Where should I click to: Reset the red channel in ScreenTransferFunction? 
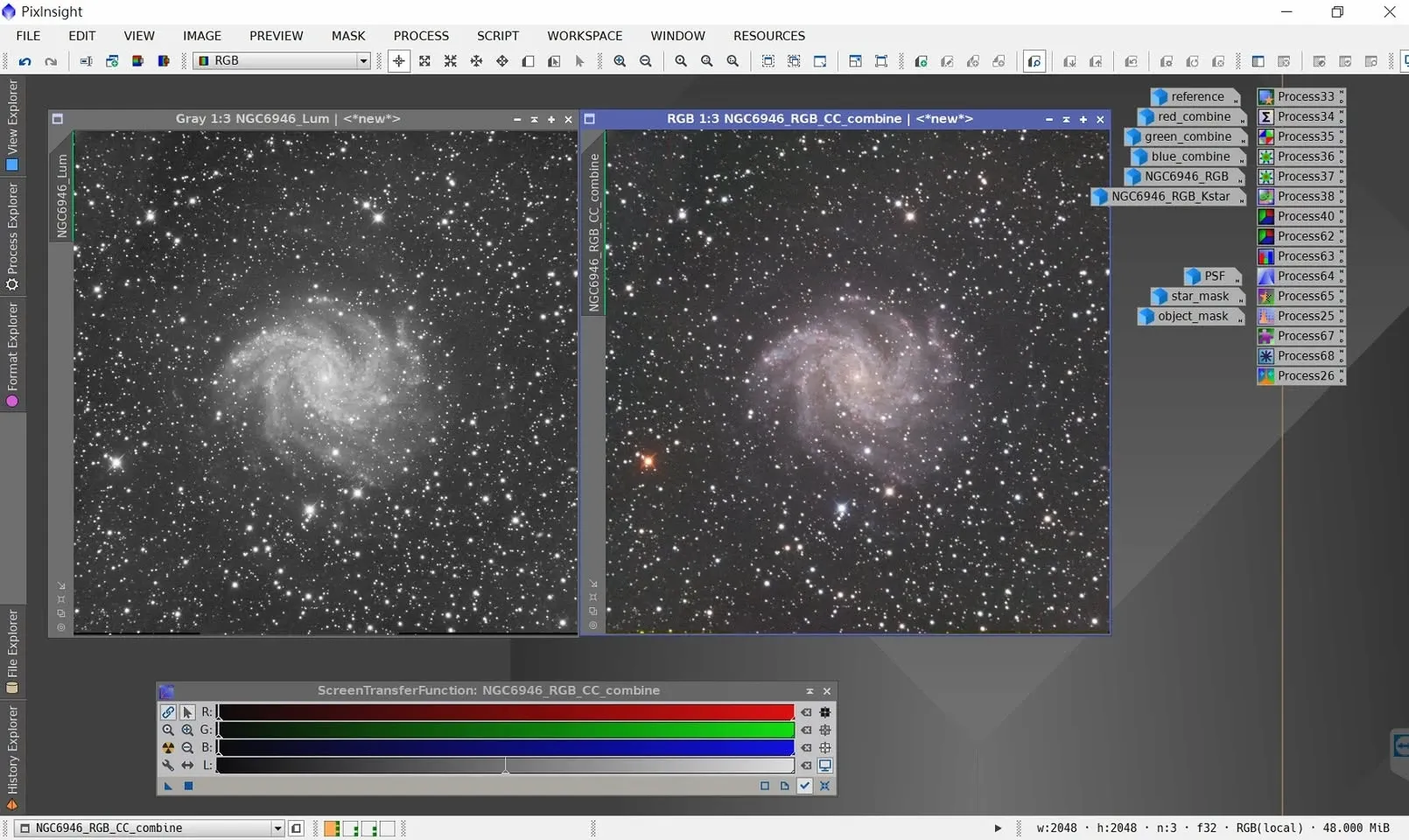point(806,712)
